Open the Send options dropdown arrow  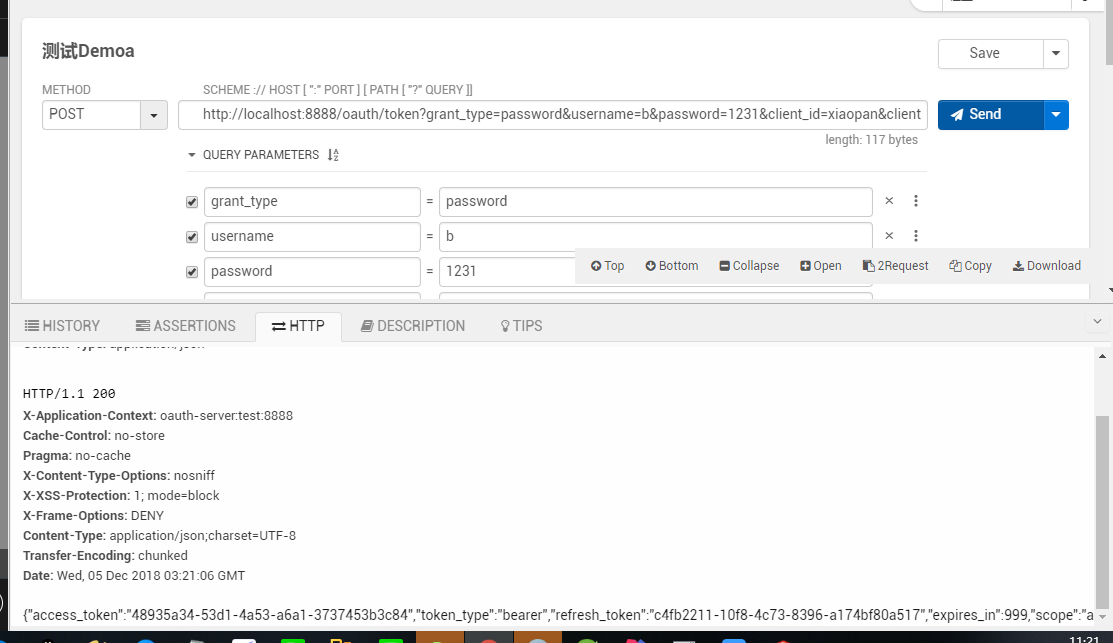[x=1056, y=115]
